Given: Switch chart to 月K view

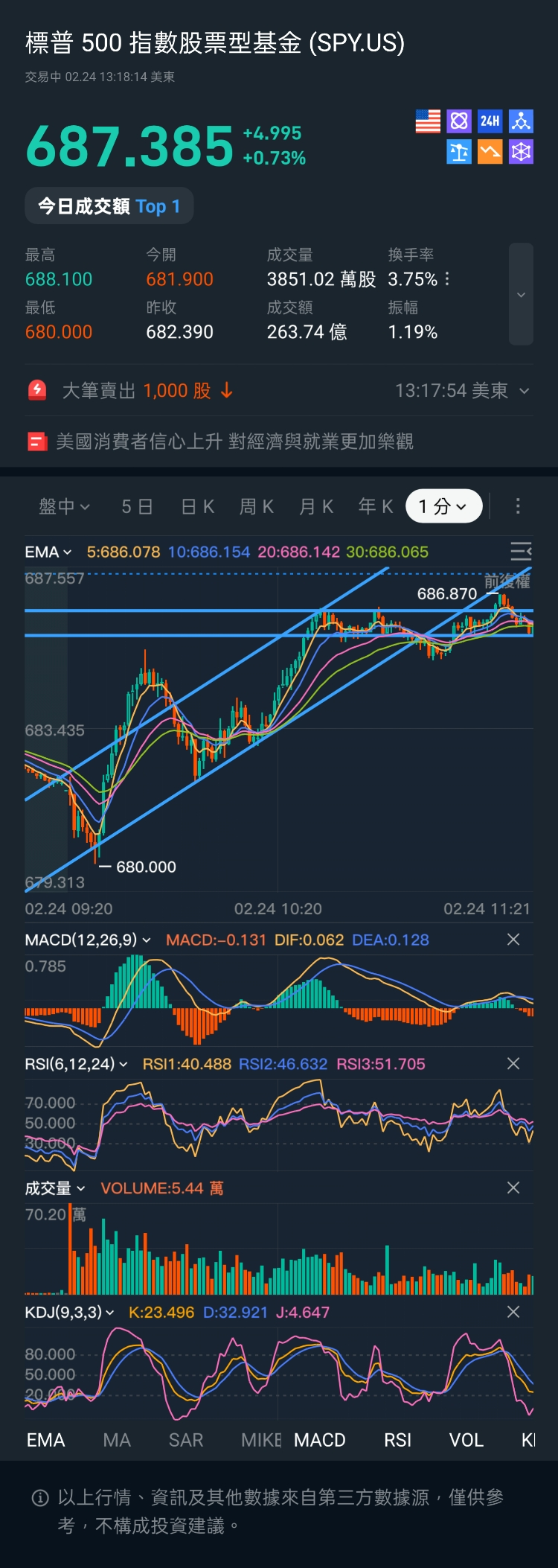Looking at the screenshot, I should (x=316, y=506).
